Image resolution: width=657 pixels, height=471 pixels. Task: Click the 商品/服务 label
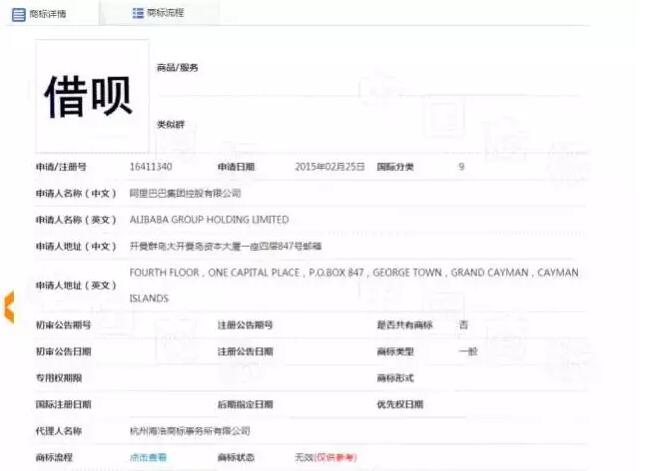pyautogui.click(x=177, y=67)
